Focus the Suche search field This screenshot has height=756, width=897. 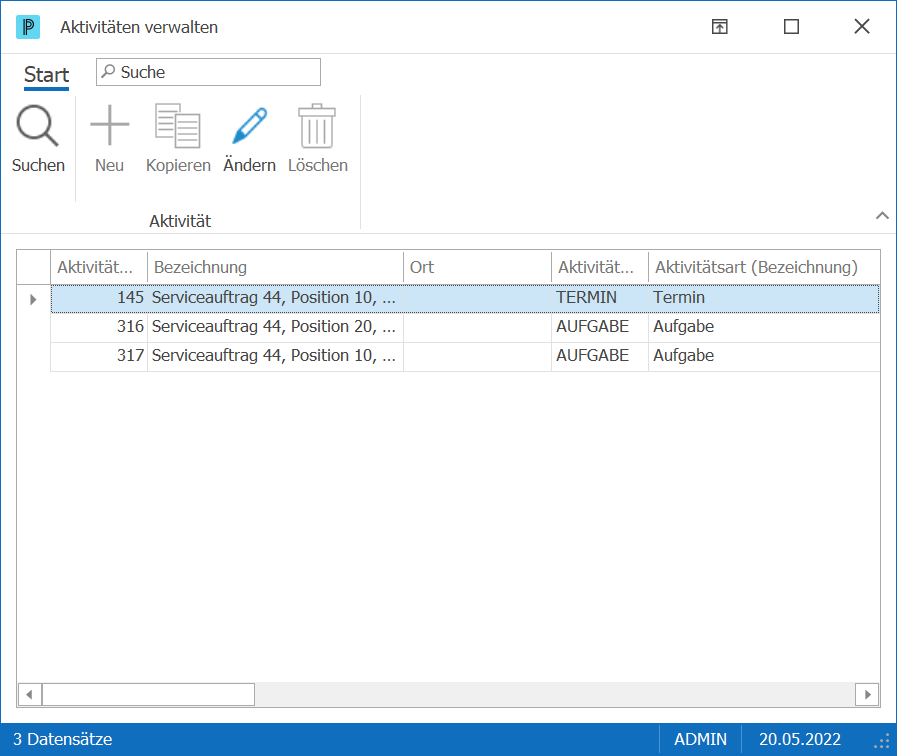(x=208, y=72)
